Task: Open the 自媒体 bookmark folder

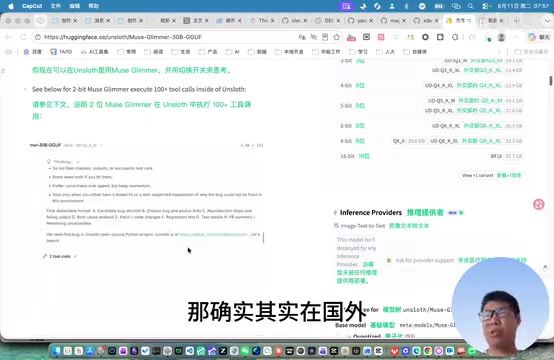Action: click(x=415, y=52)
